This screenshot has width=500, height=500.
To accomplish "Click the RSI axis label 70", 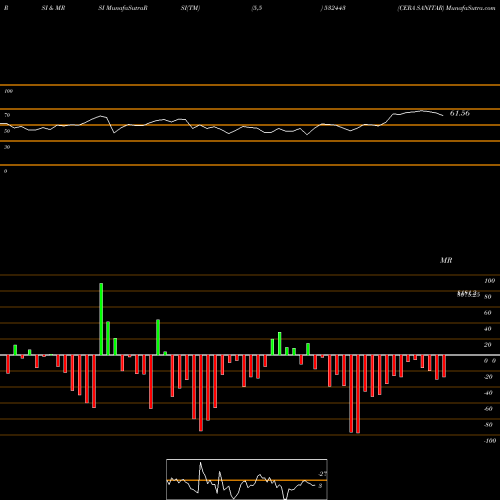I will tap(7, 115).
